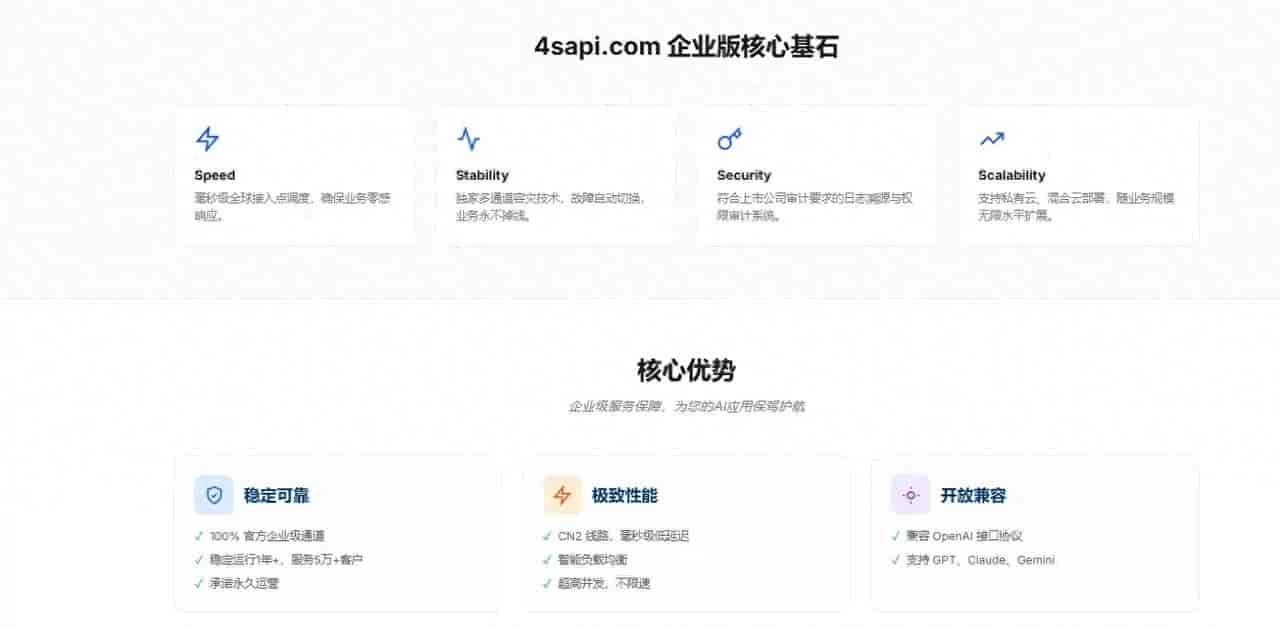Click the Security card description text
The image size is (1280, 629).
814,207
